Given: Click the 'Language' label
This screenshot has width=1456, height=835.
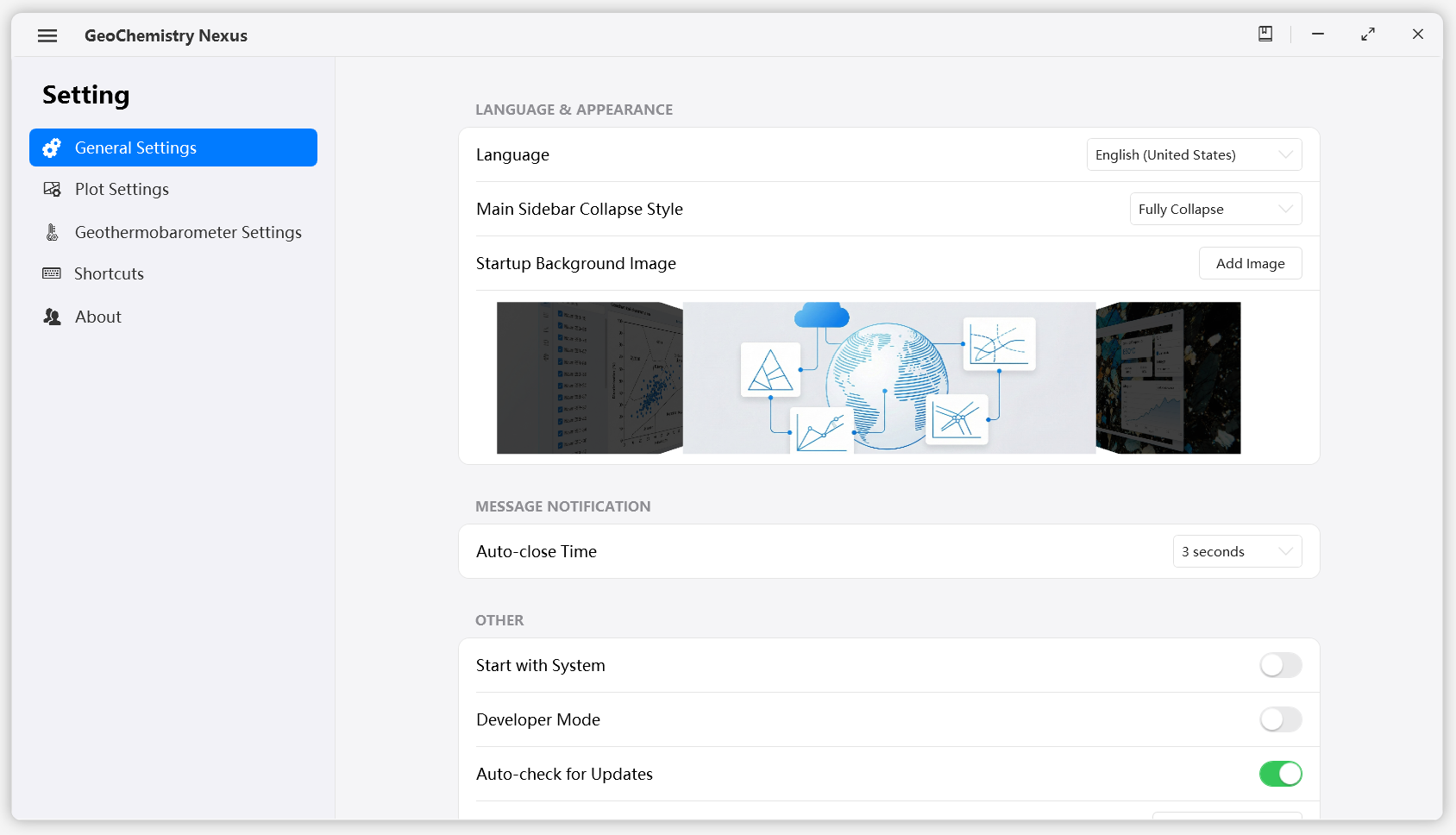Looking at the screenshot, I should pos(512,155).
